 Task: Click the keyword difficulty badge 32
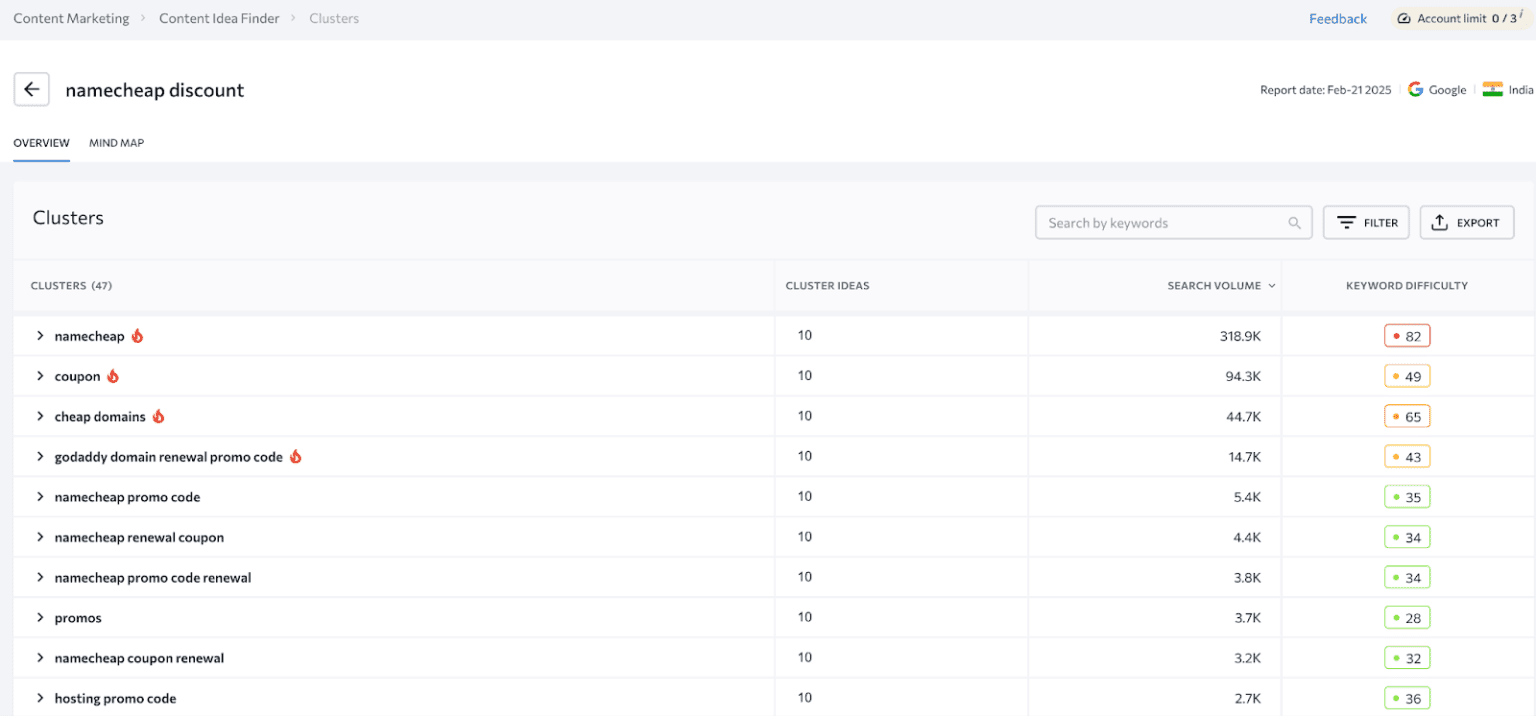[1407, 658]
